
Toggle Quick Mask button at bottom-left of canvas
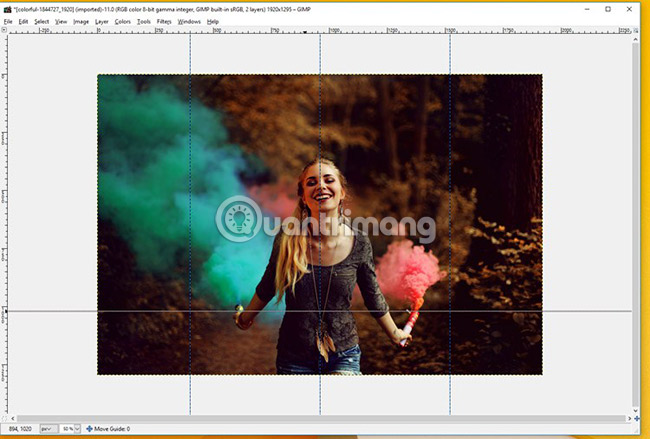pyautogui.click(x=6, y=419)
